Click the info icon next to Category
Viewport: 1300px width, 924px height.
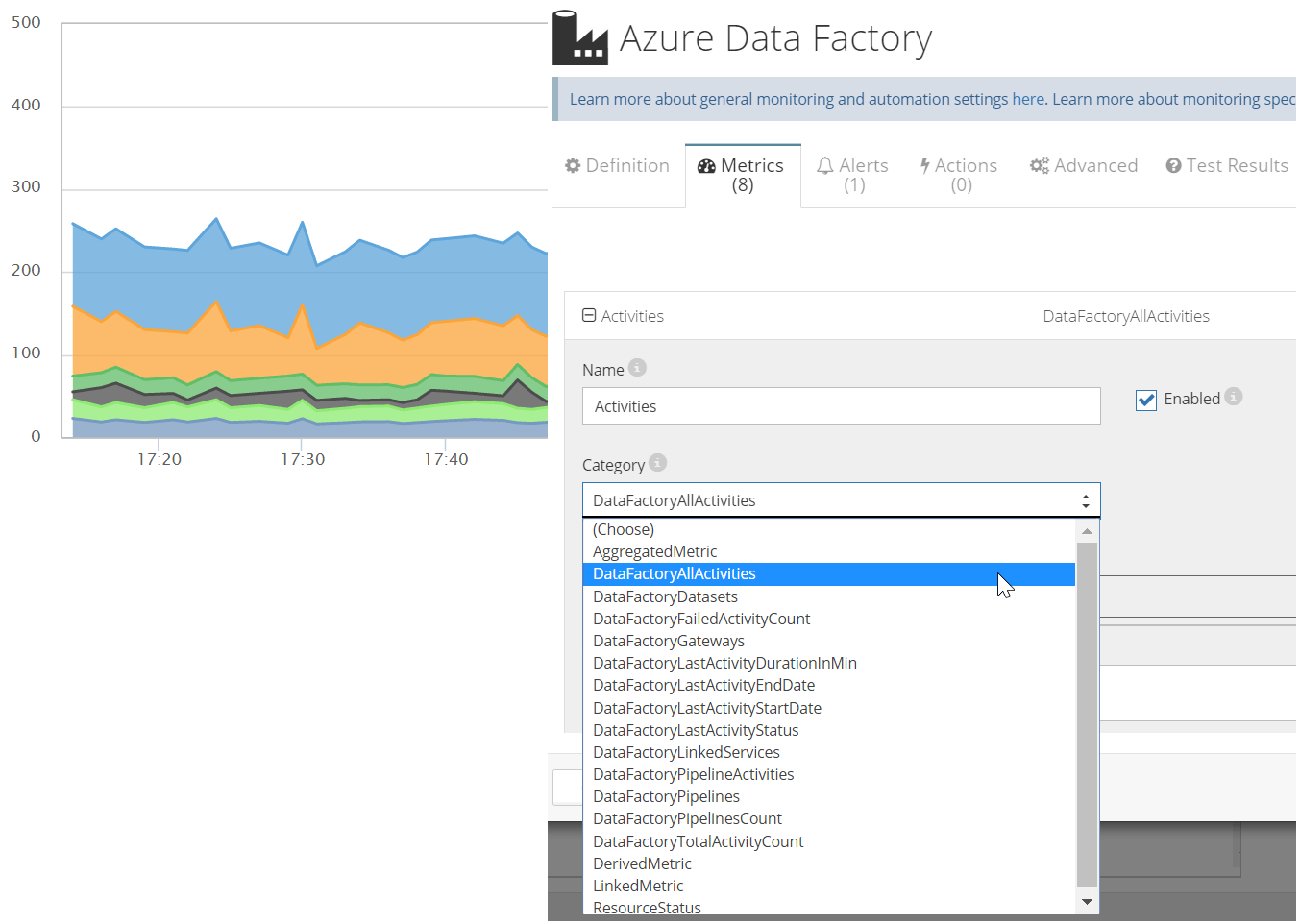click(657, 463)
